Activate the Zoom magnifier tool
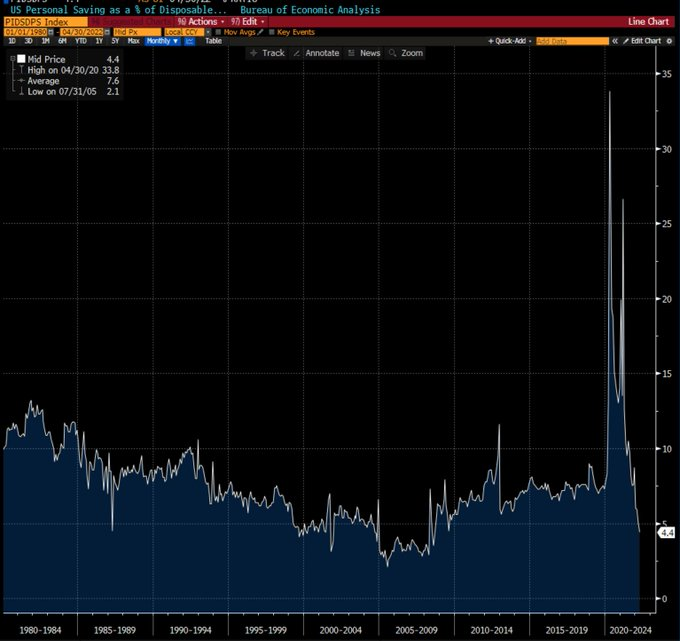Image resolution: width=680 pixels, height=641 pixels. click(406, 53)
